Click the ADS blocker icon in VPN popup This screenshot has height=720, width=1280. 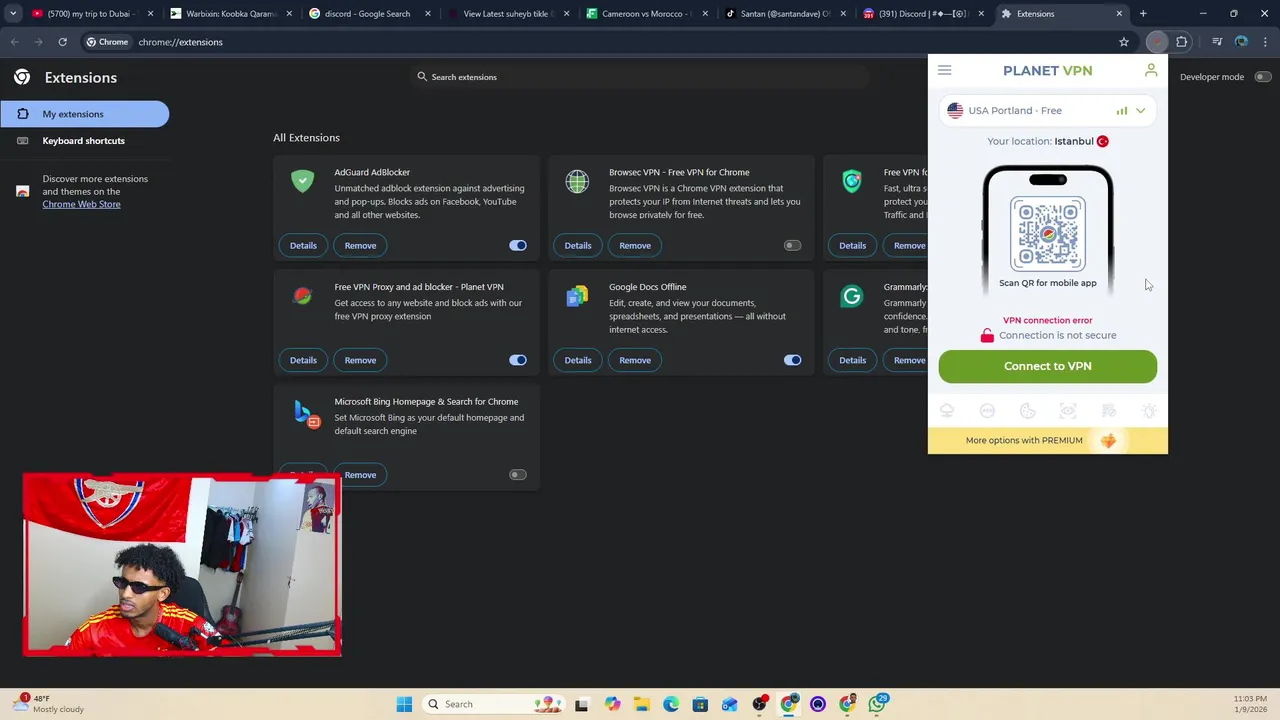987,411
